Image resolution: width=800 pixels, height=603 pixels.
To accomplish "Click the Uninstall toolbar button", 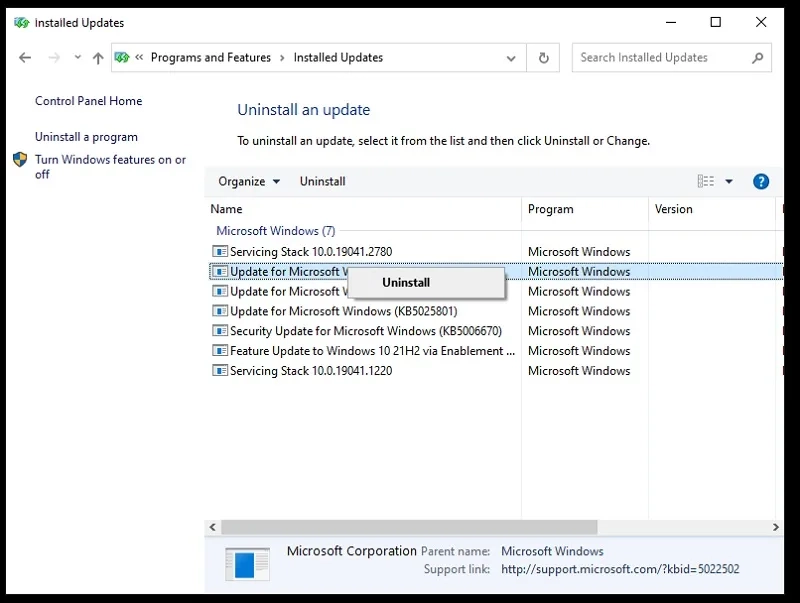I will coord(322,182).
